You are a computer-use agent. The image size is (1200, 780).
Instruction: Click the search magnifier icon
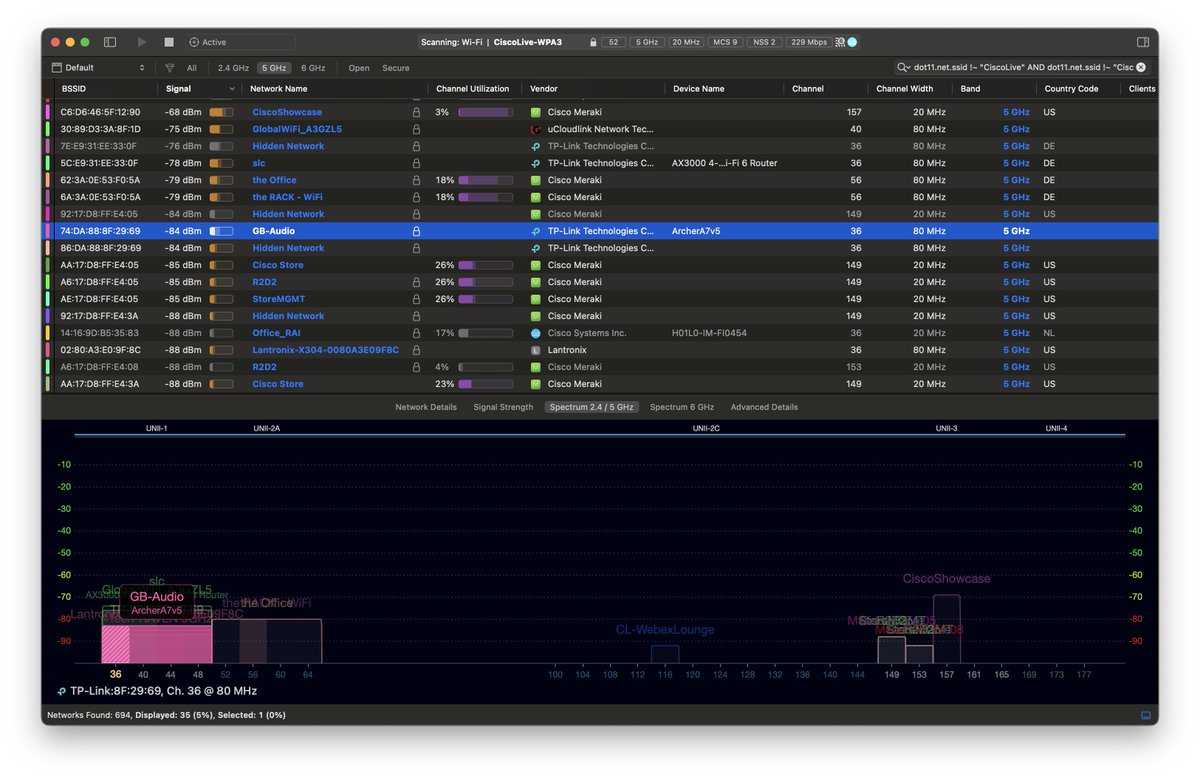point(906,67)
